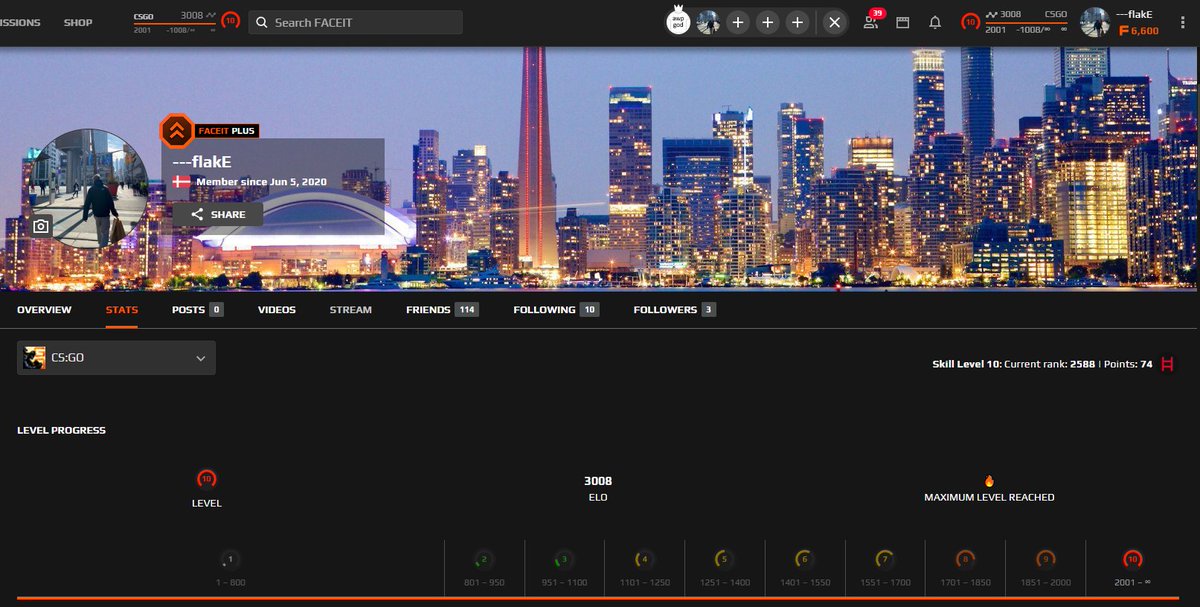The width and height of the screenshot is (1200, 607).
Task: Open the FOLLOWERS tab
Action: [x=674, y=310]
